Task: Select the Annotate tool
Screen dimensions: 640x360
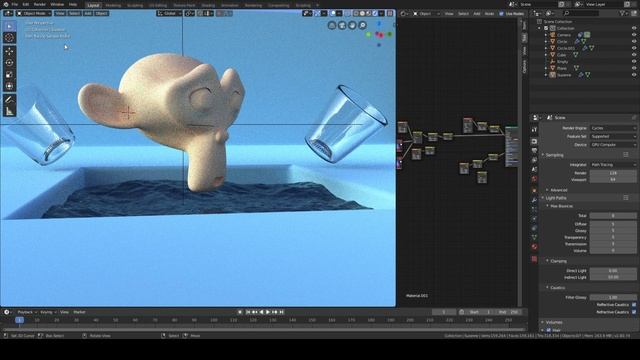Action: pos(9,100)
